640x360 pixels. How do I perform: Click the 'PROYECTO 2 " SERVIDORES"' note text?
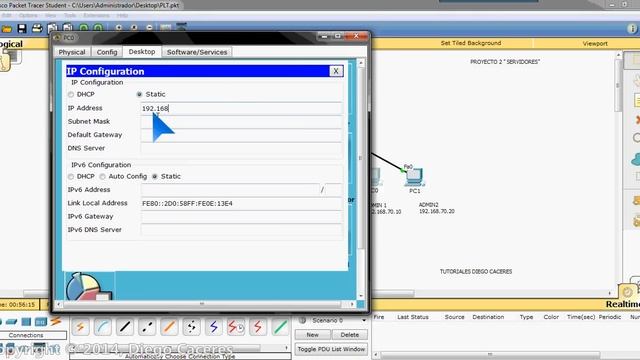click(505, 62)
